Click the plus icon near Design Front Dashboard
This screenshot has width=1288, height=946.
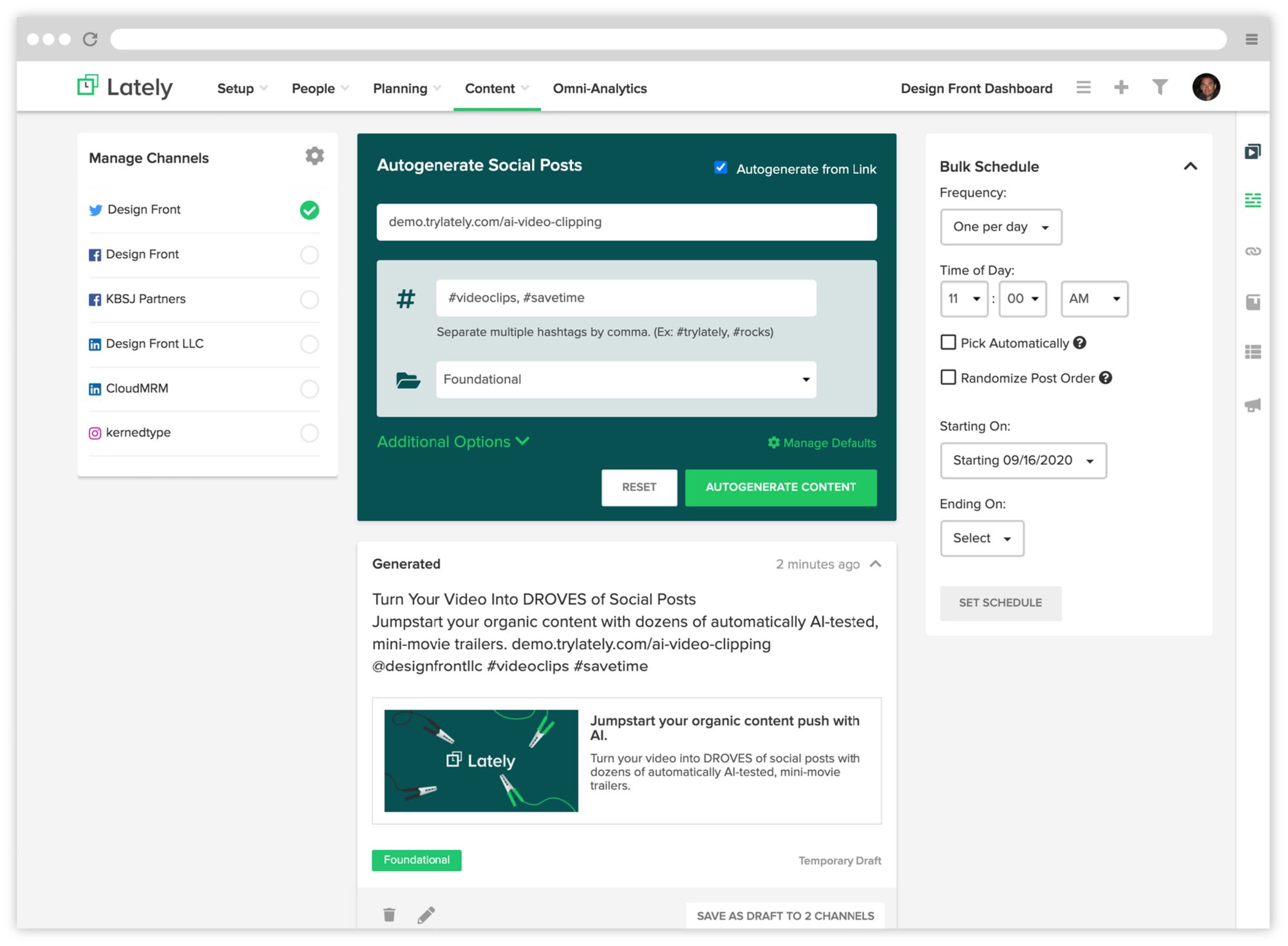(x=1121, y=87)
